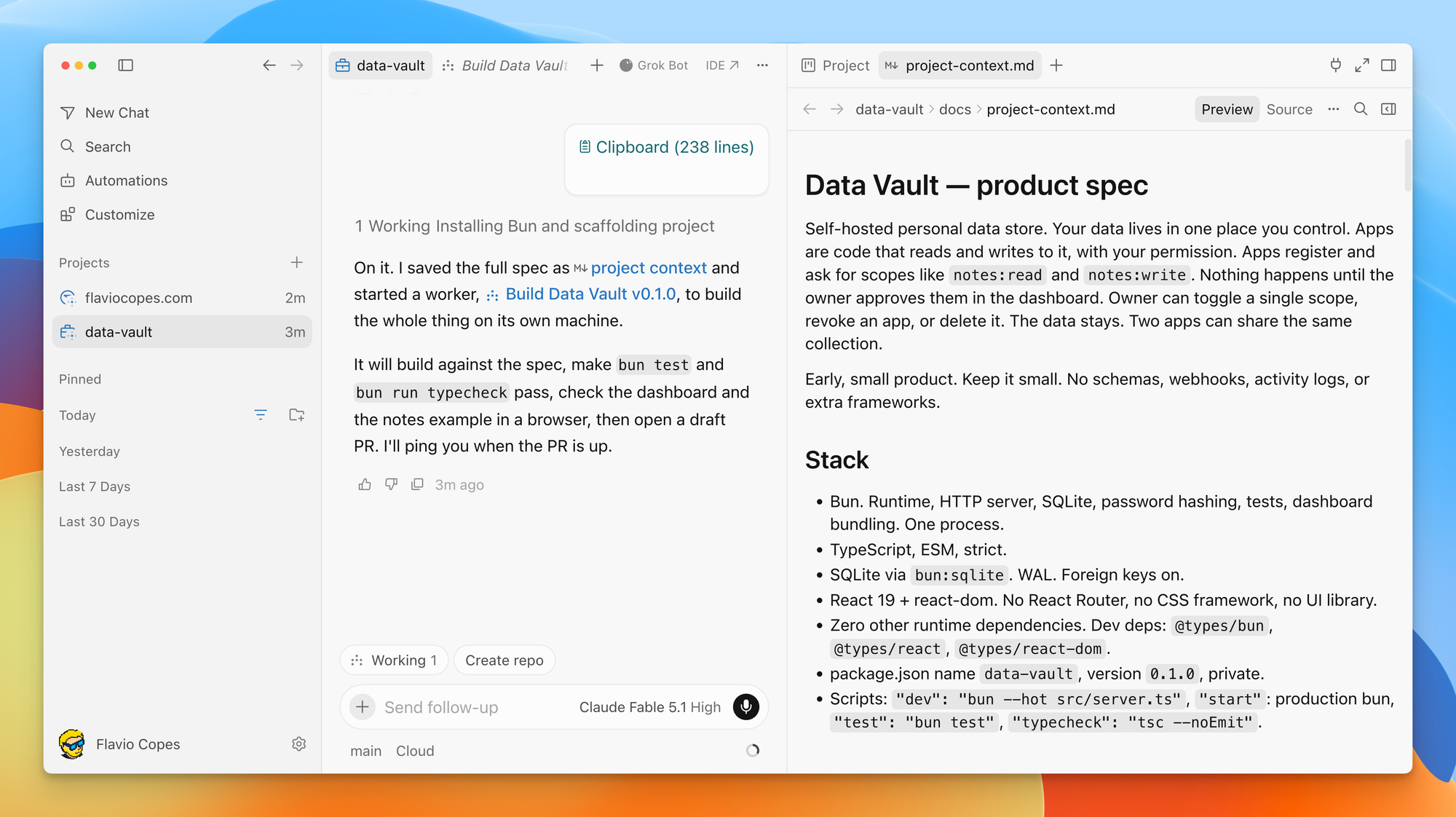
Task: Expand the Last 30 Days group
Action: [x=99, y=521]
